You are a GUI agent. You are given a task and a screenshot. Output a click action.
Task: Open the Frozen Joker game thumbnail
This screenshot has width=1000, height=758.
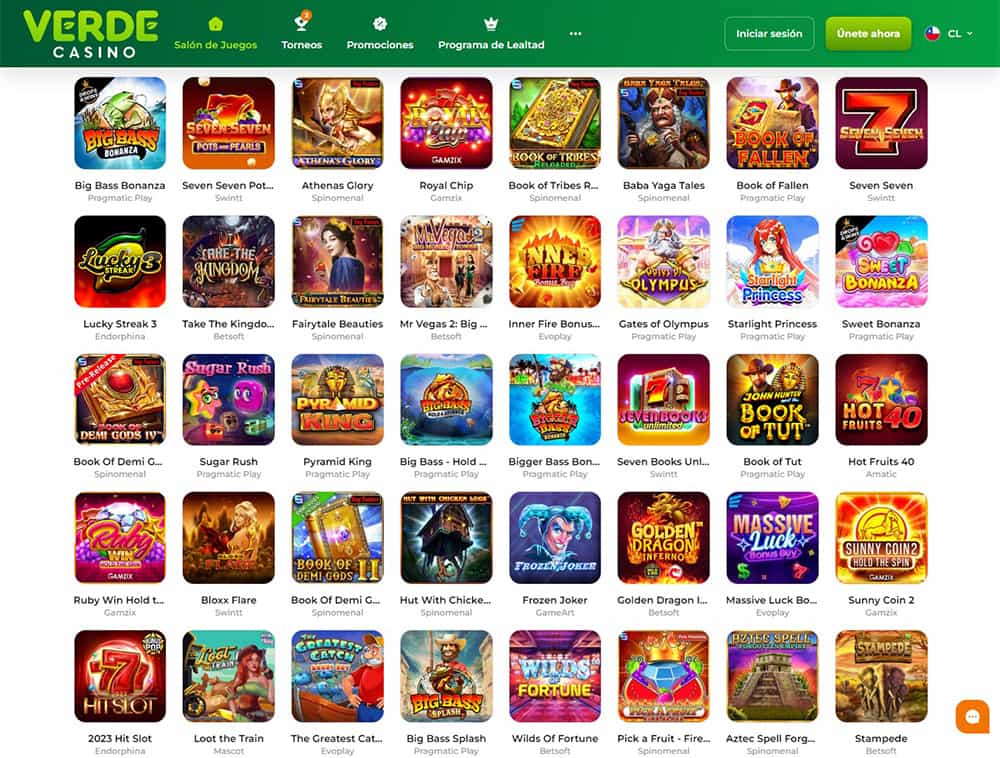[555, 537]
